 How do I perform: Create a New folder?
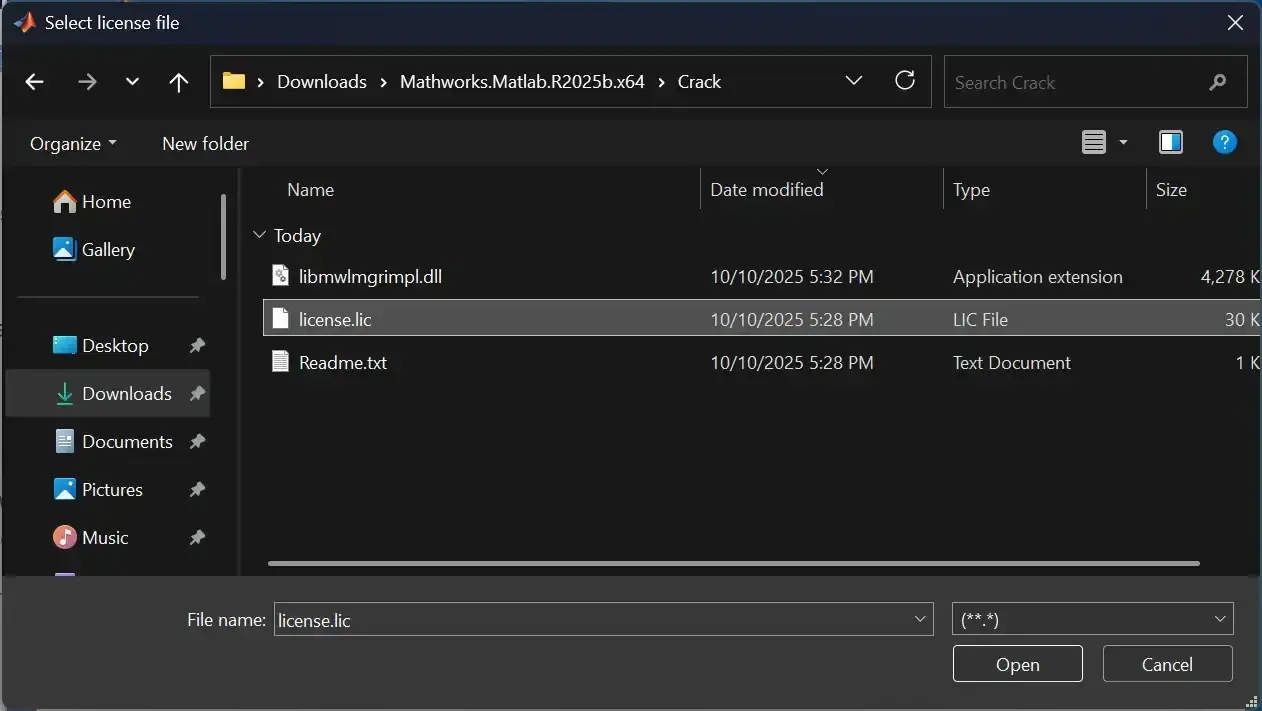pyautogui.click(x=206, y=144)
